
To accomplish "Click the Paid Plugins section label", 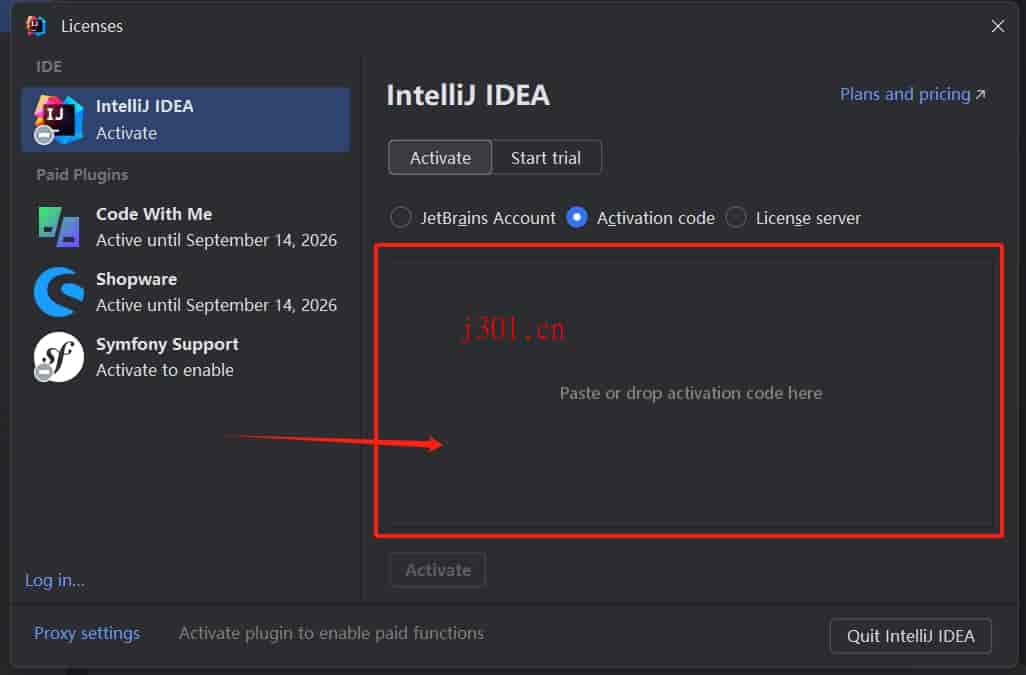I will (82, 175).
